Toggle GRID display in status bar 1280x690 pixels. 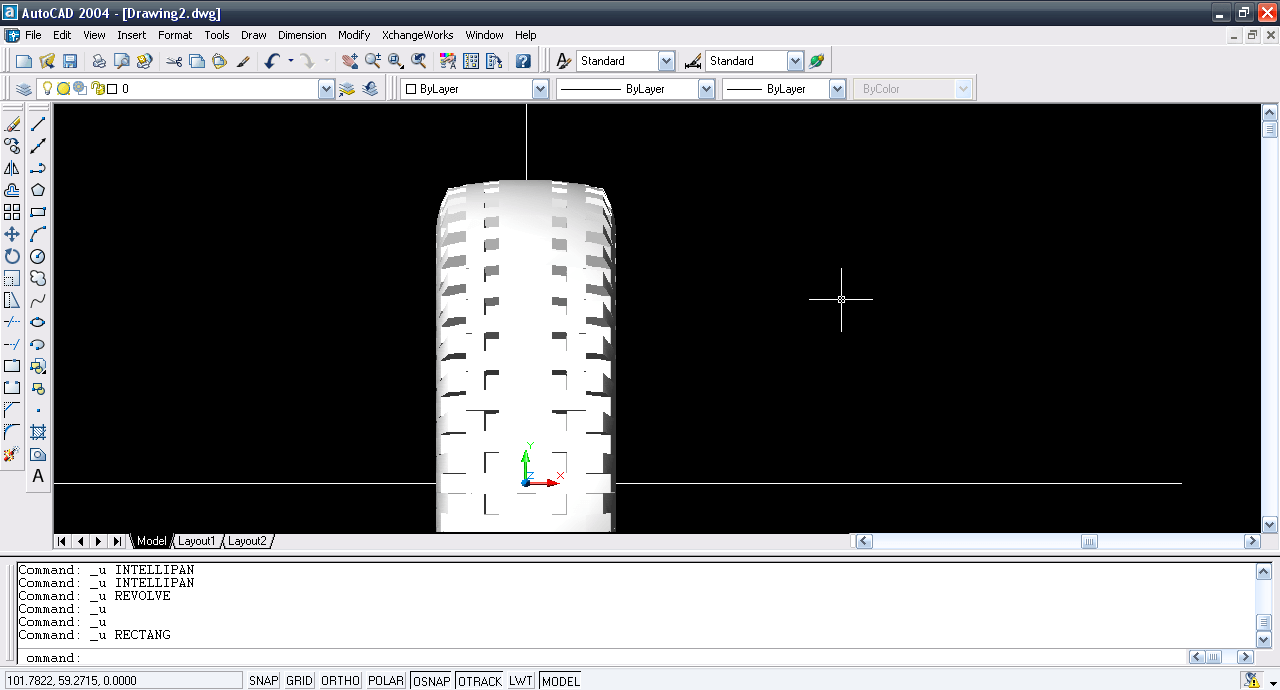pyautogui.click(x=300, y=681)
